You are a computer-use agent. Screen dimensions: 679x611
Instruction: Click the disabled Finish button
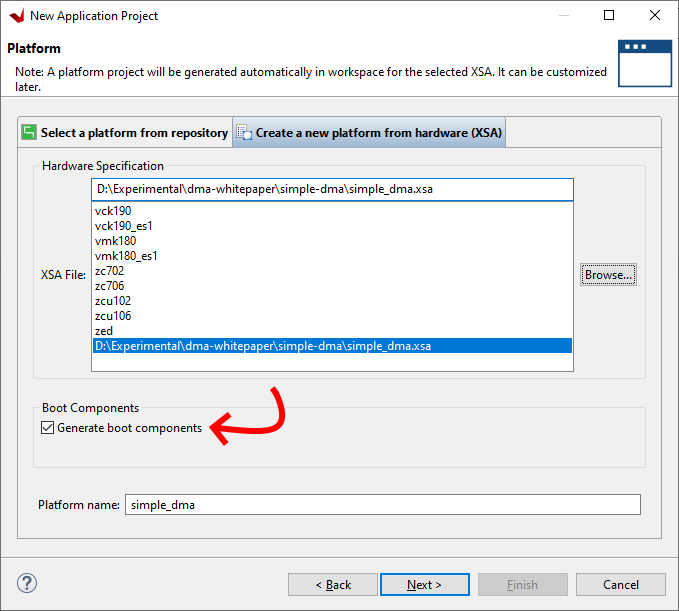523,585
